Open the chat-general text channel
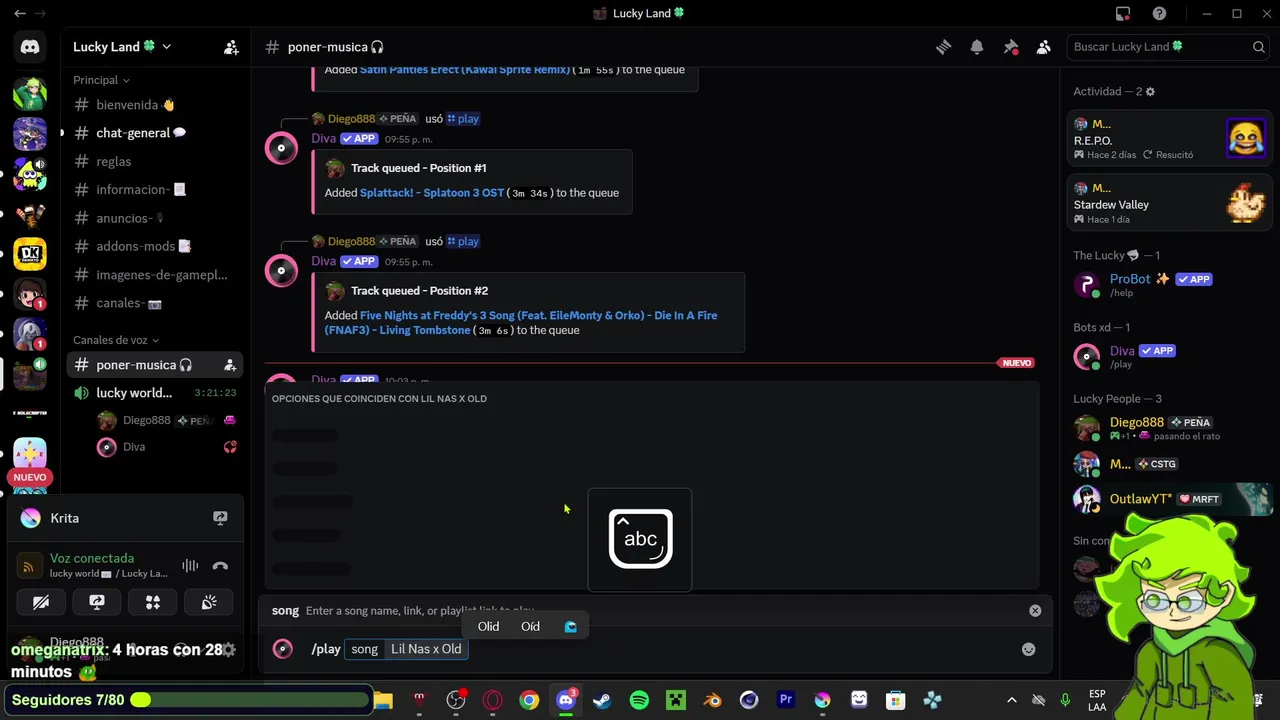 [155, 133]
